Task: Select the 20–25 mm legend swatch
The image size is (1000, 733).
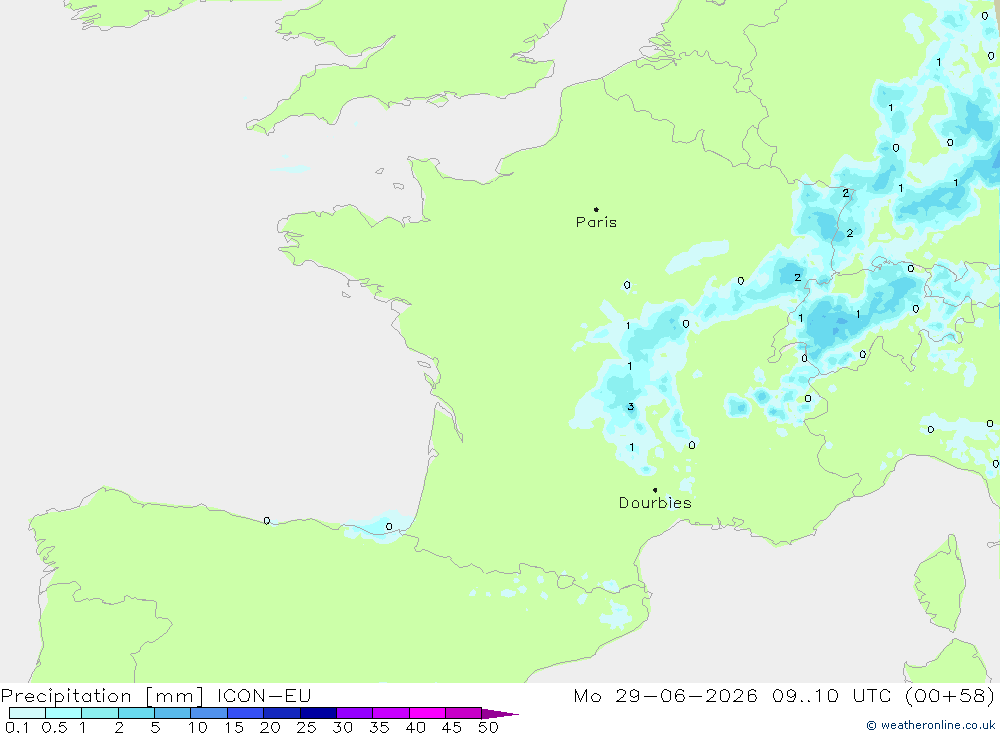Action: coord(281,713)
